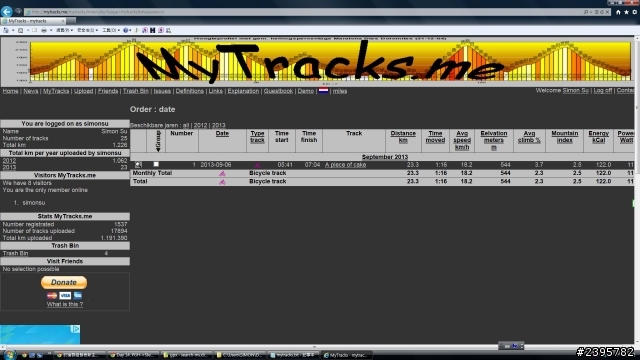The width and height of the screenshot is (640, 360).
Task: Click the favorites star icon at top right
Action: click(626, 12)
